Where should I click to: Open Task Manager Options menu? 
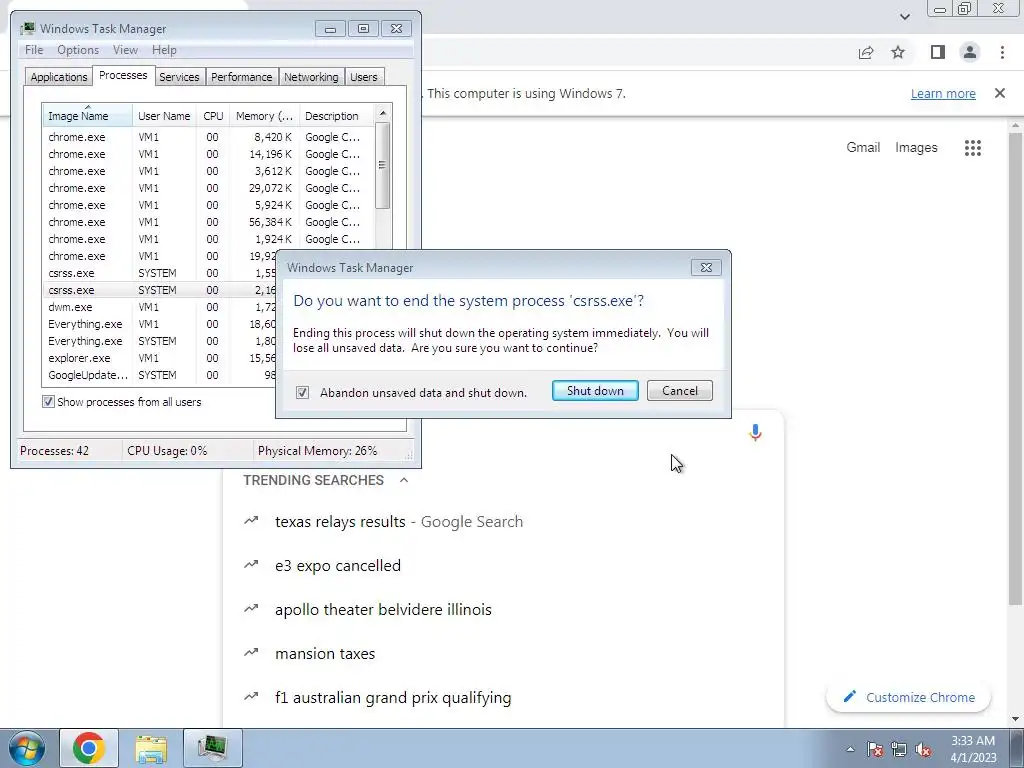click(78, 50)
